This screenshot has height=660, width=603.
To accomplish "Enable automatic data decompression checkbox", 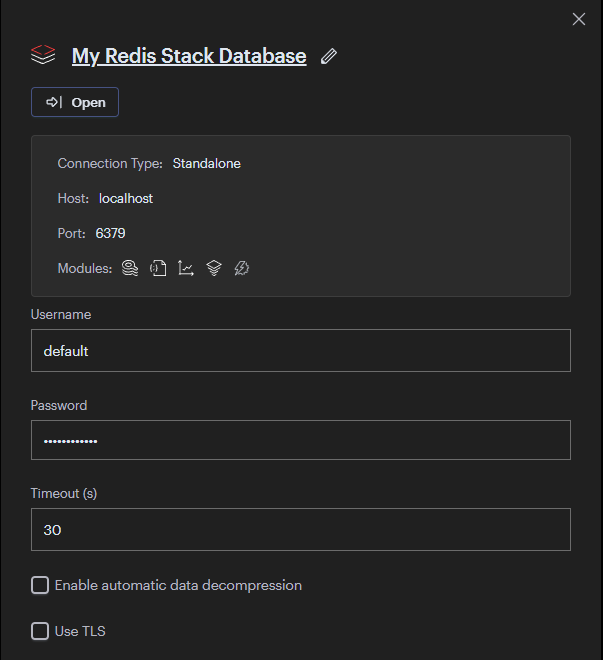I will (x=40, y=585).
